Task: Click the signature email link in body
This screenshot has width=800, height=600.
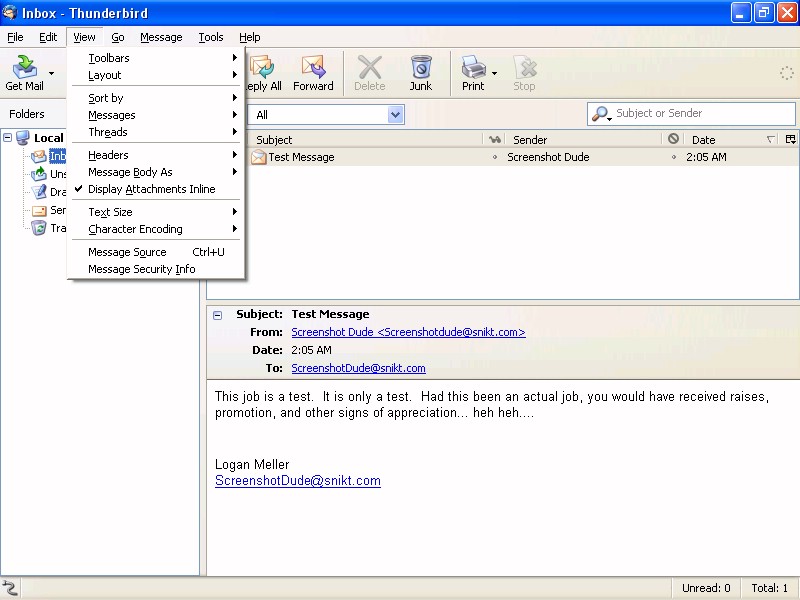Action: point(297,481)
